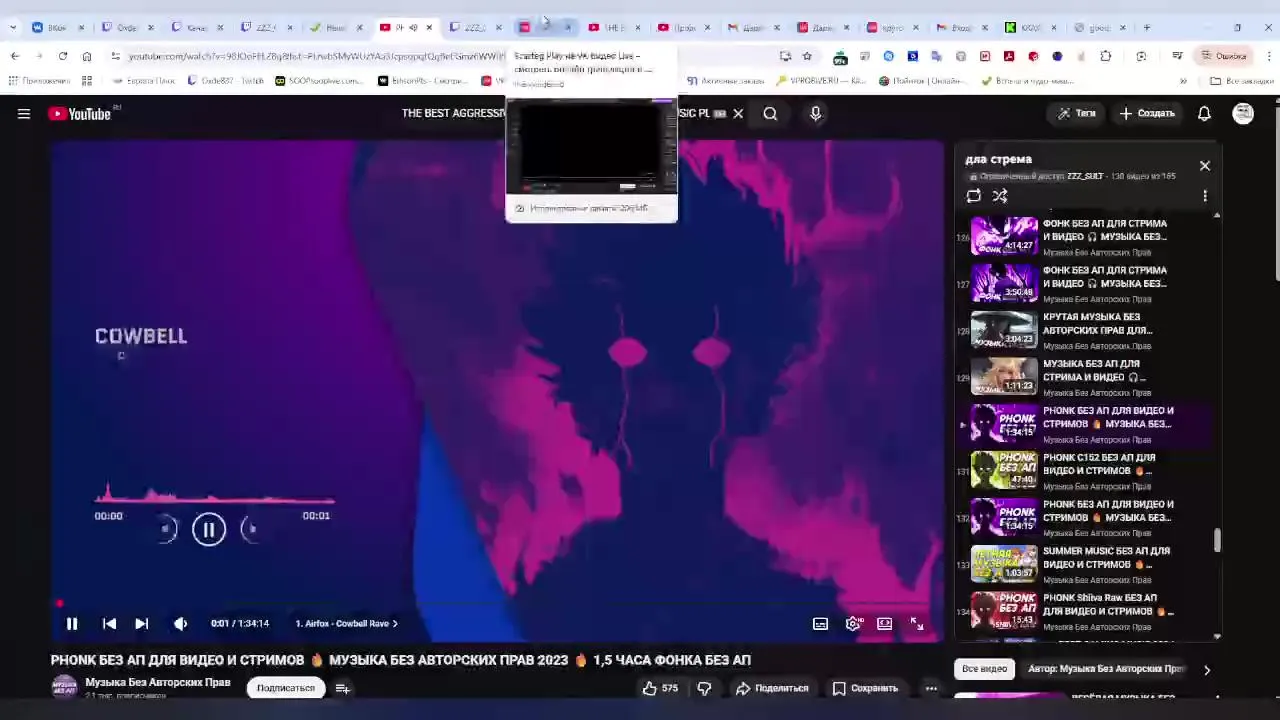Select the Все видео filter chip
The height and width of the screenshot is (720, 1280).
(x=984, y=669)
